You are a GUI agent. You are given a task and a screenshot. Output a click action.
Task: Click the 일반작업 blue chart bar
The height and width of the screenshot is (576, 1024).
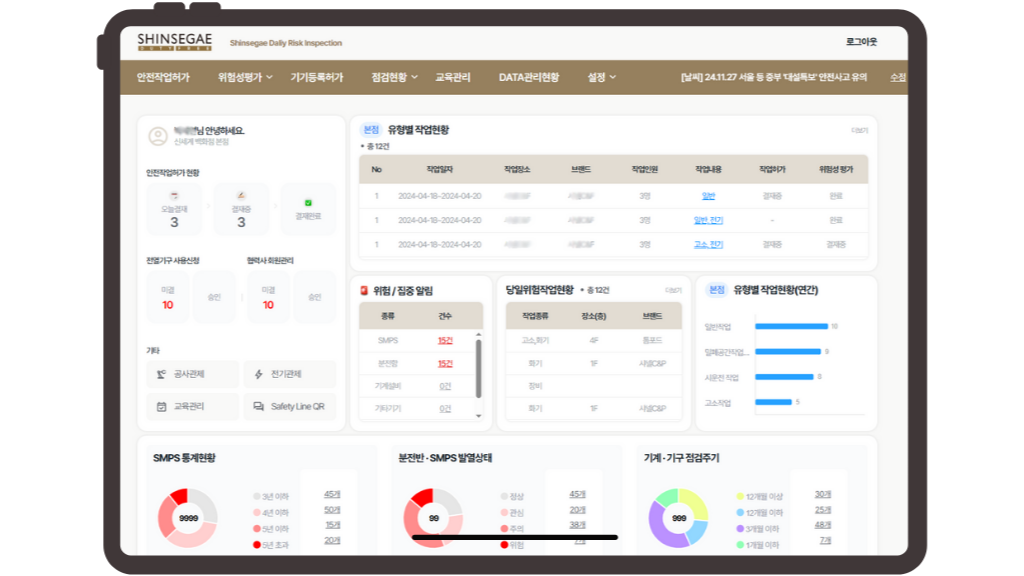[792, 326]
